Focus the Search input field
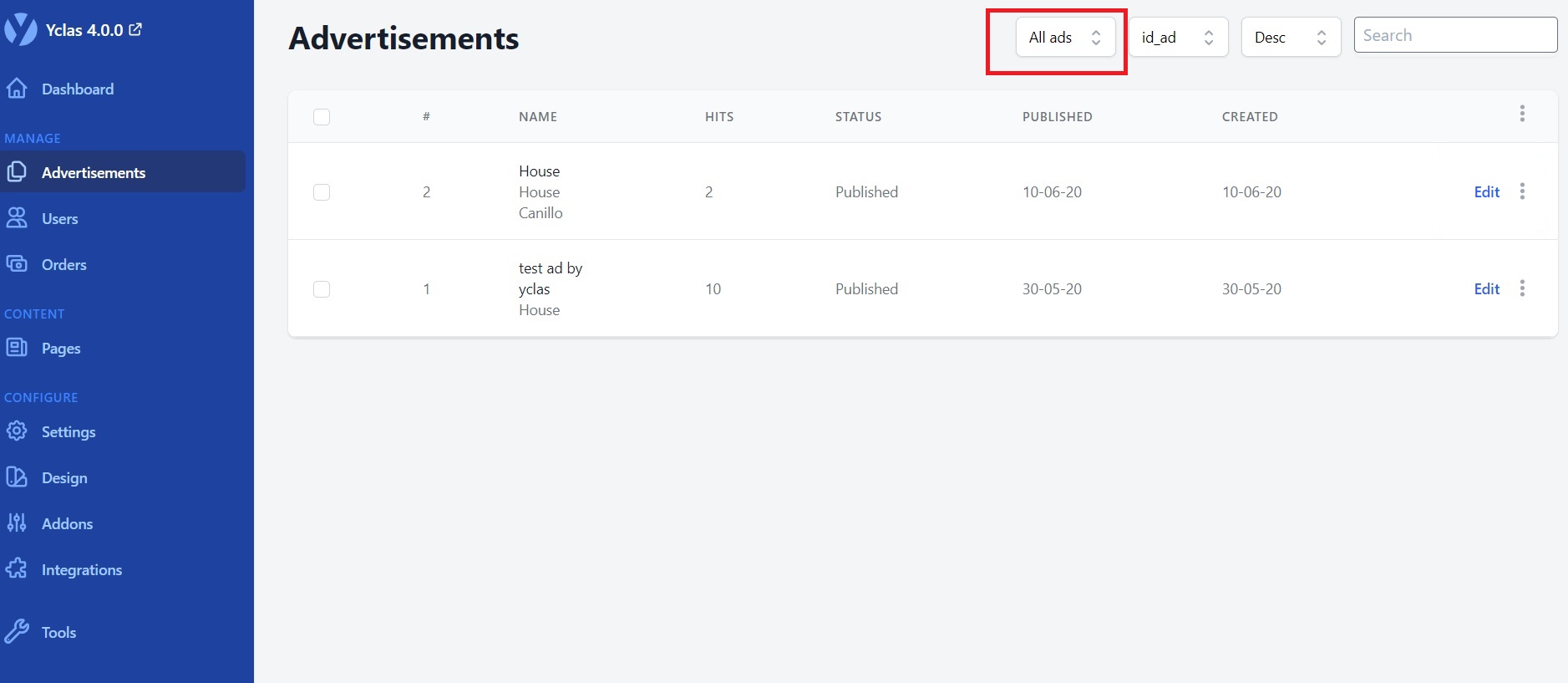 click(x=1455, y=35)
